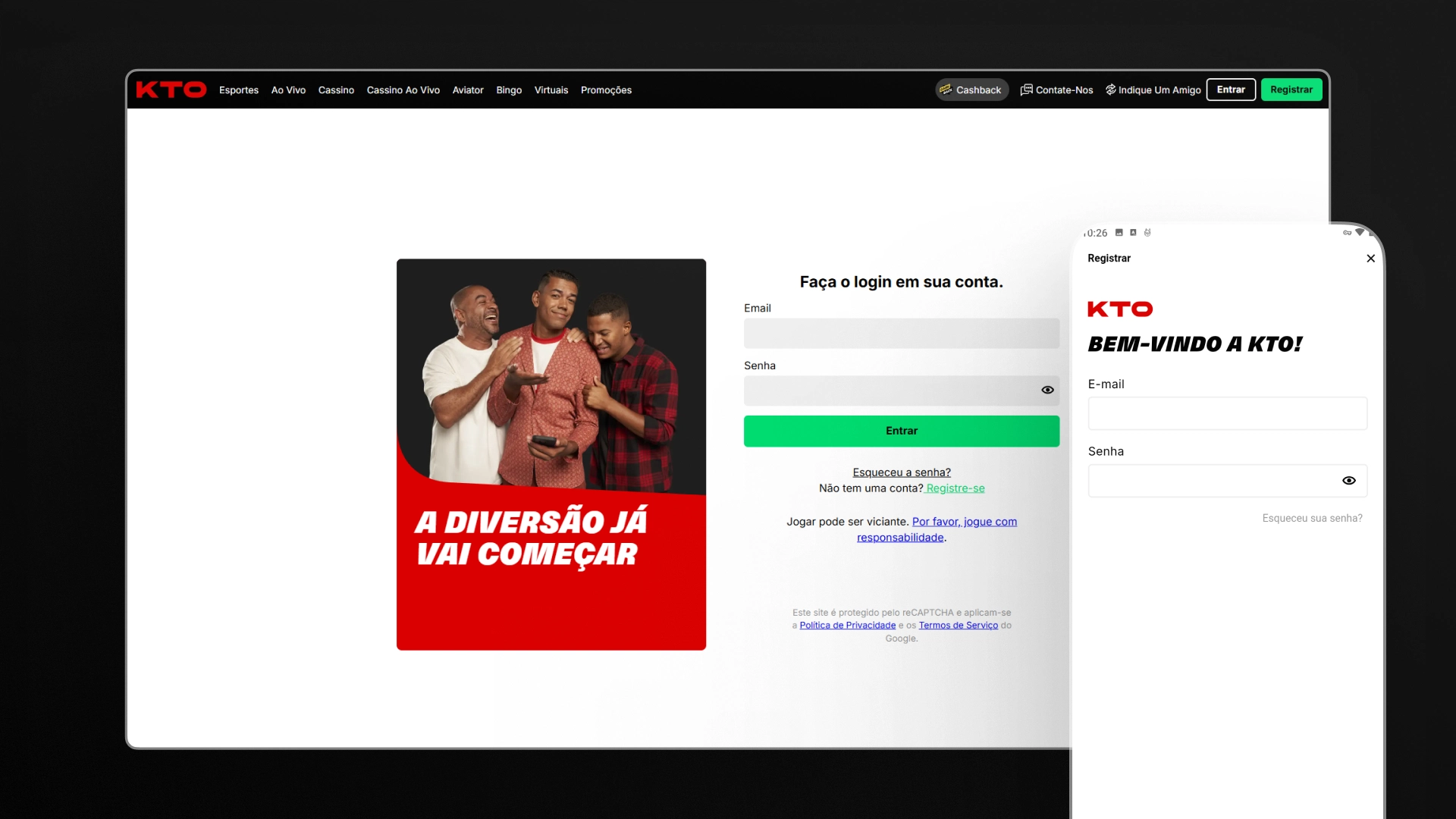Viewport: 1456px width, 819px height.
Task: Click the Contate-Nos chat bubble icon
Action: [x=1026, y=89]
